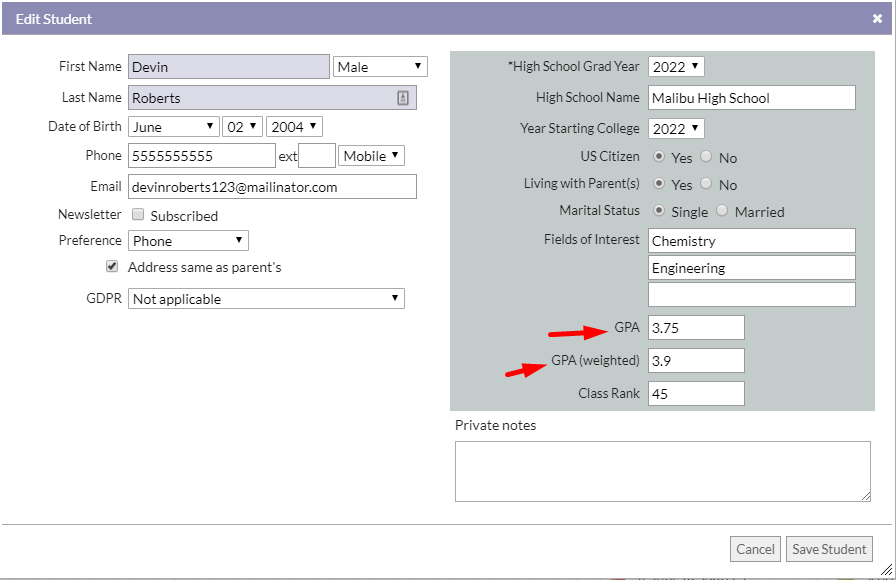
Task: Toggle the Newsletter Subscribed checkbox
Action: pyautogui.click(x=138, y=214)
